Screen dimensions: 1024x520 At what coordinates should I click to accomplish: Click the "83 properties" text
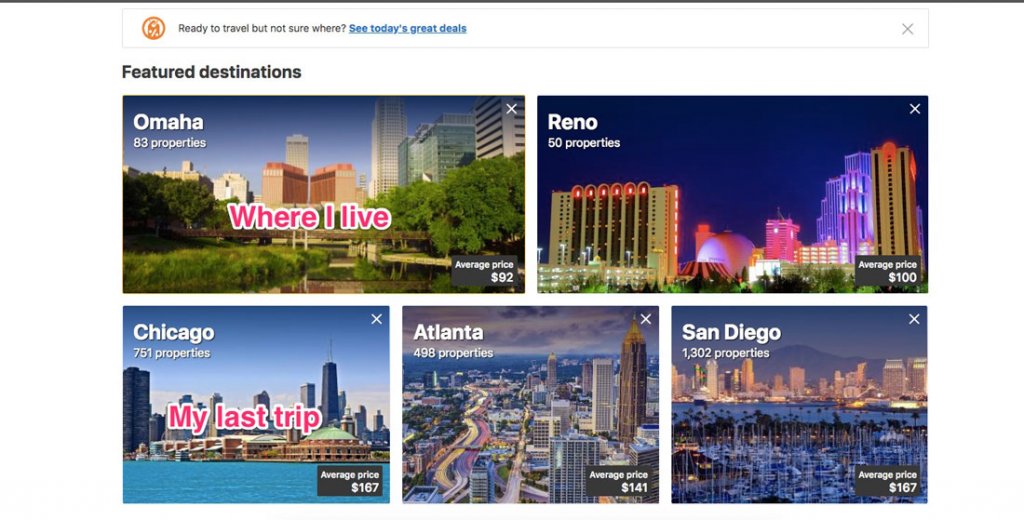tap(170, 143)
